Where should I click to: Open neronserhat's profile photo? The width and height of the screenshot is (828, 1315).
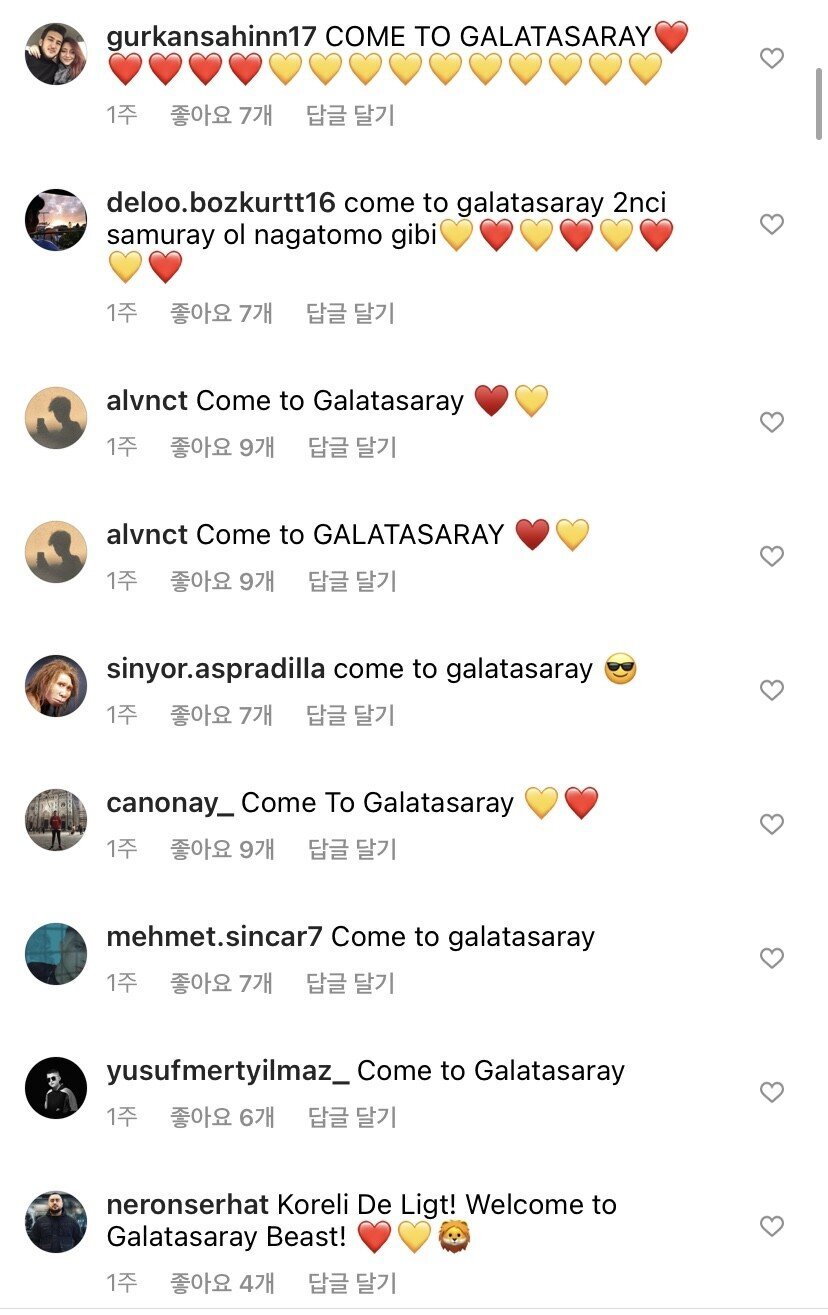56,1222
